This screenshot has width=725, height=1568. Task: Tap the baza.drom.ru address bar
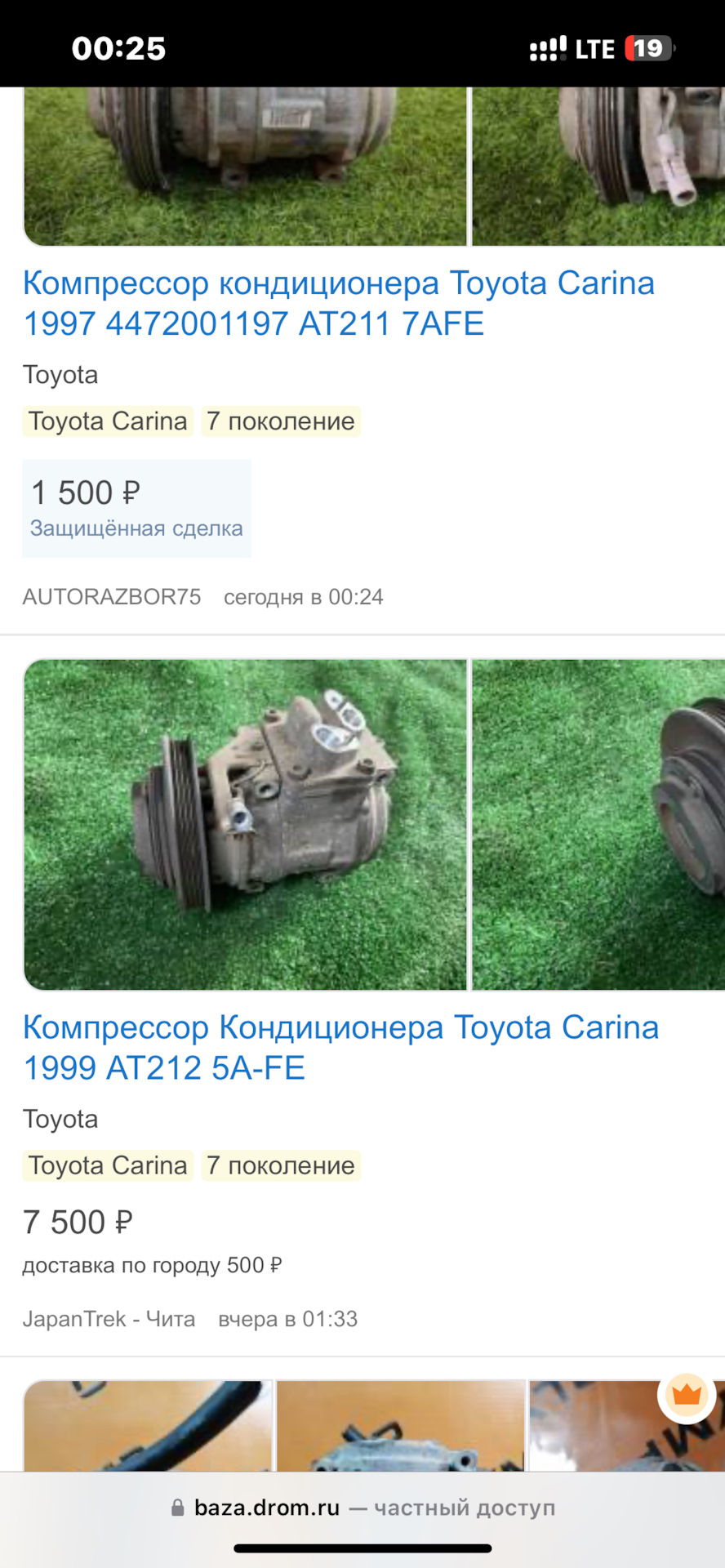point(362,1508)
